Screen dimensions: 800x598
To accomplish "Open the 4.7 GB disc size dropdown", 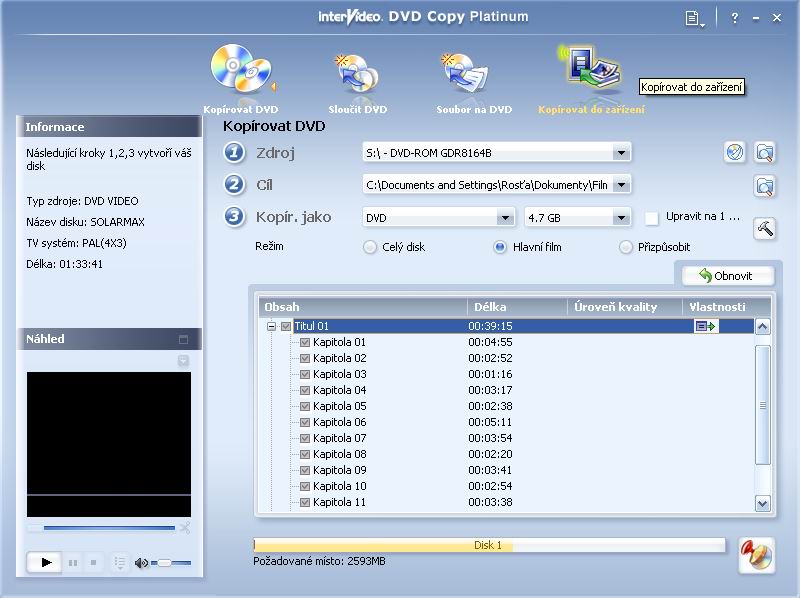I will 621,218.
